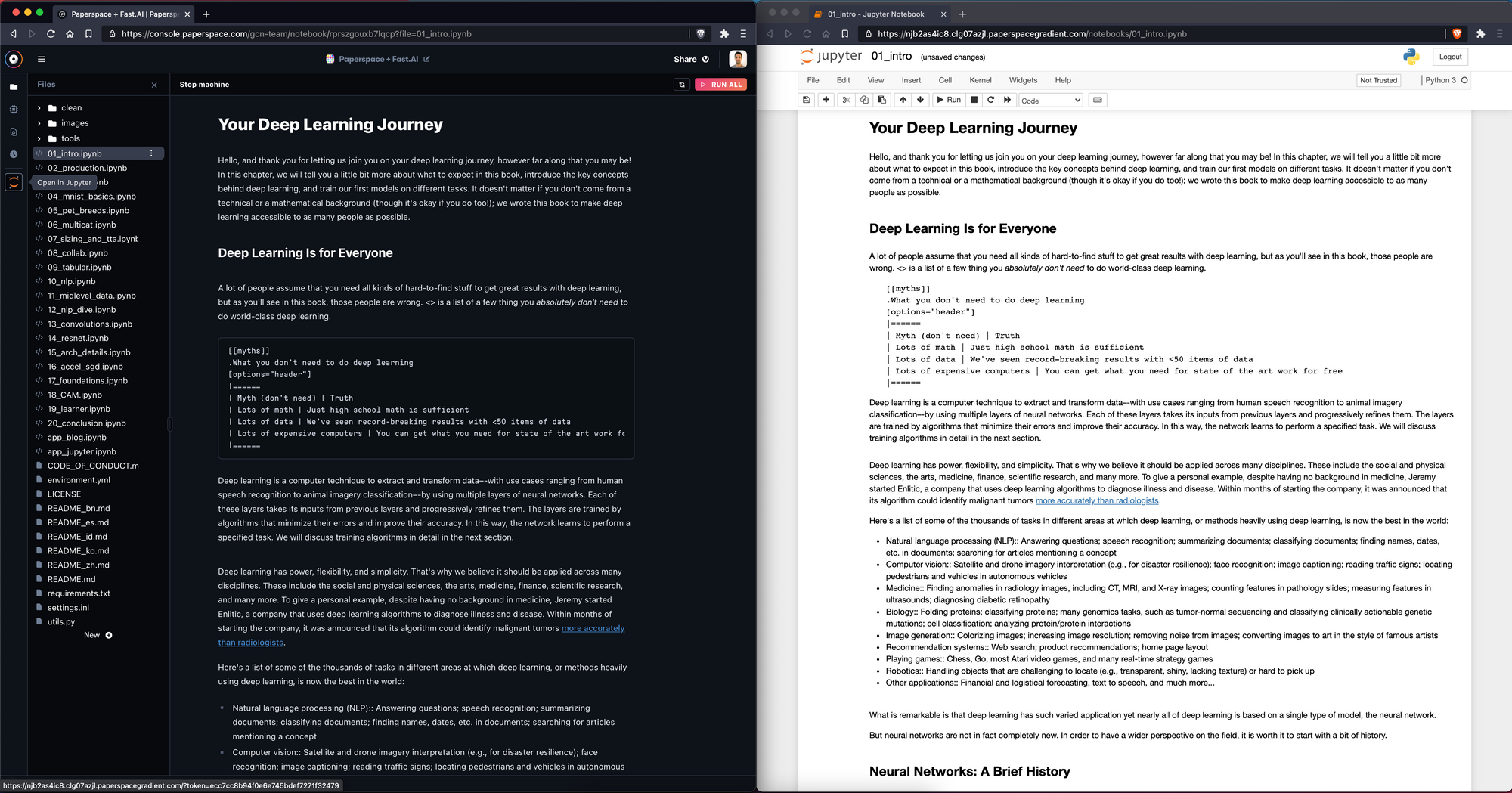Interrupt the kernel with stop icon
This screenshot has height=793, width=1512.
click(974, 100)
